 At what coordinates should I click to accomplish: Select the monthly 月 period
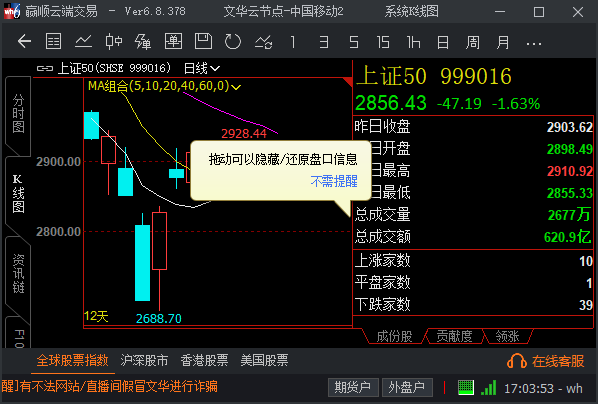[503, 42]
